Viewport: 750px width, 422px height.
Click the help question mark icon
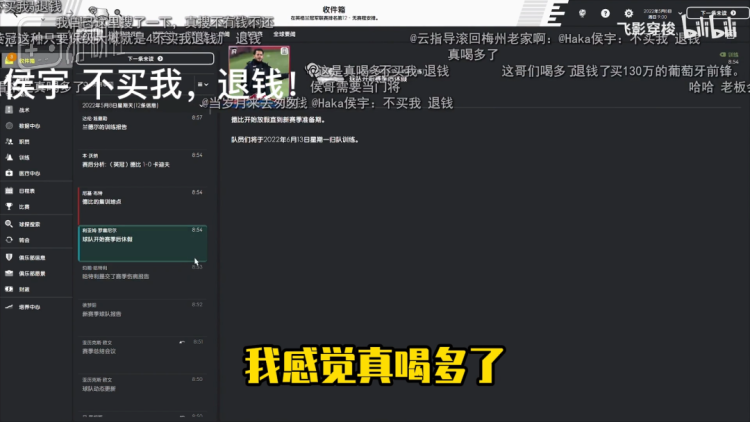pyautogui.click(x=605, y=13)
